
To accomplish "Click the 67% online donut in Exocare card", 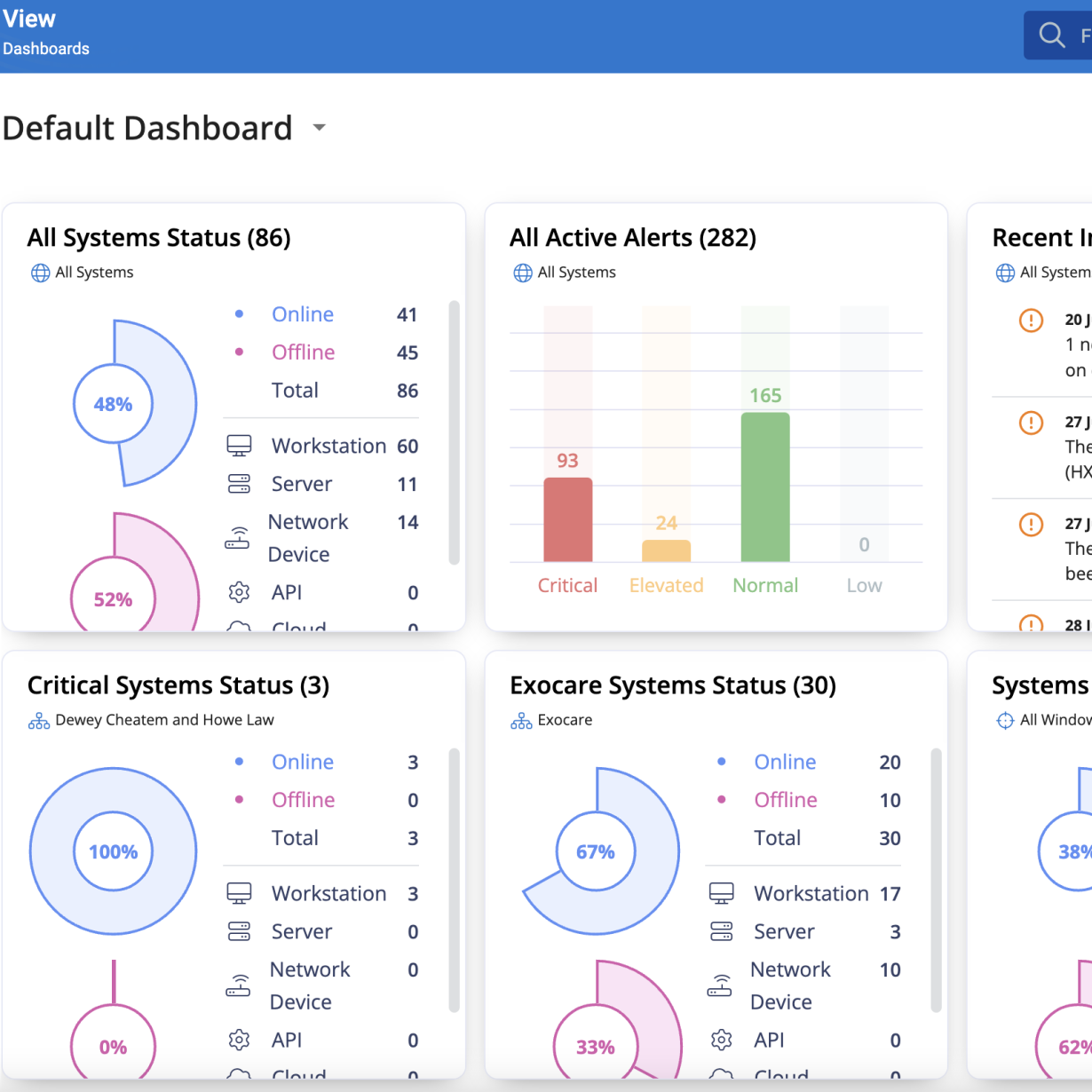I will click(x=596, y=852).
